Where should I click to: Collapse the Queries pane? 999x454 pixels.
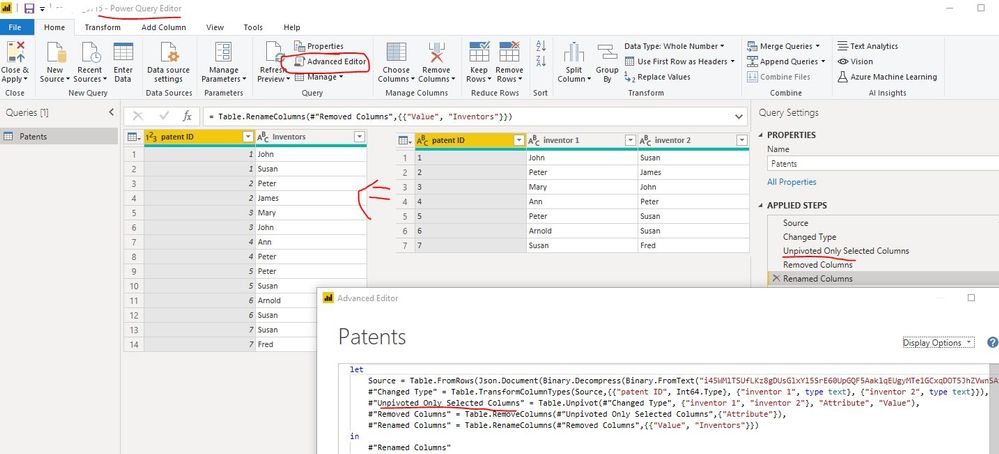[111, 112]
